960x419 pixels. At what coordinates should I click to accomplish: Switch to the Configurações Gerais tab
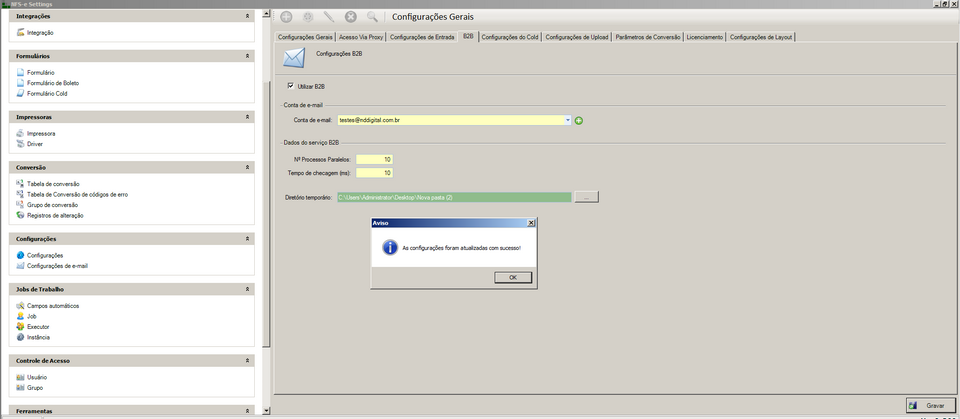coord(305,37)
